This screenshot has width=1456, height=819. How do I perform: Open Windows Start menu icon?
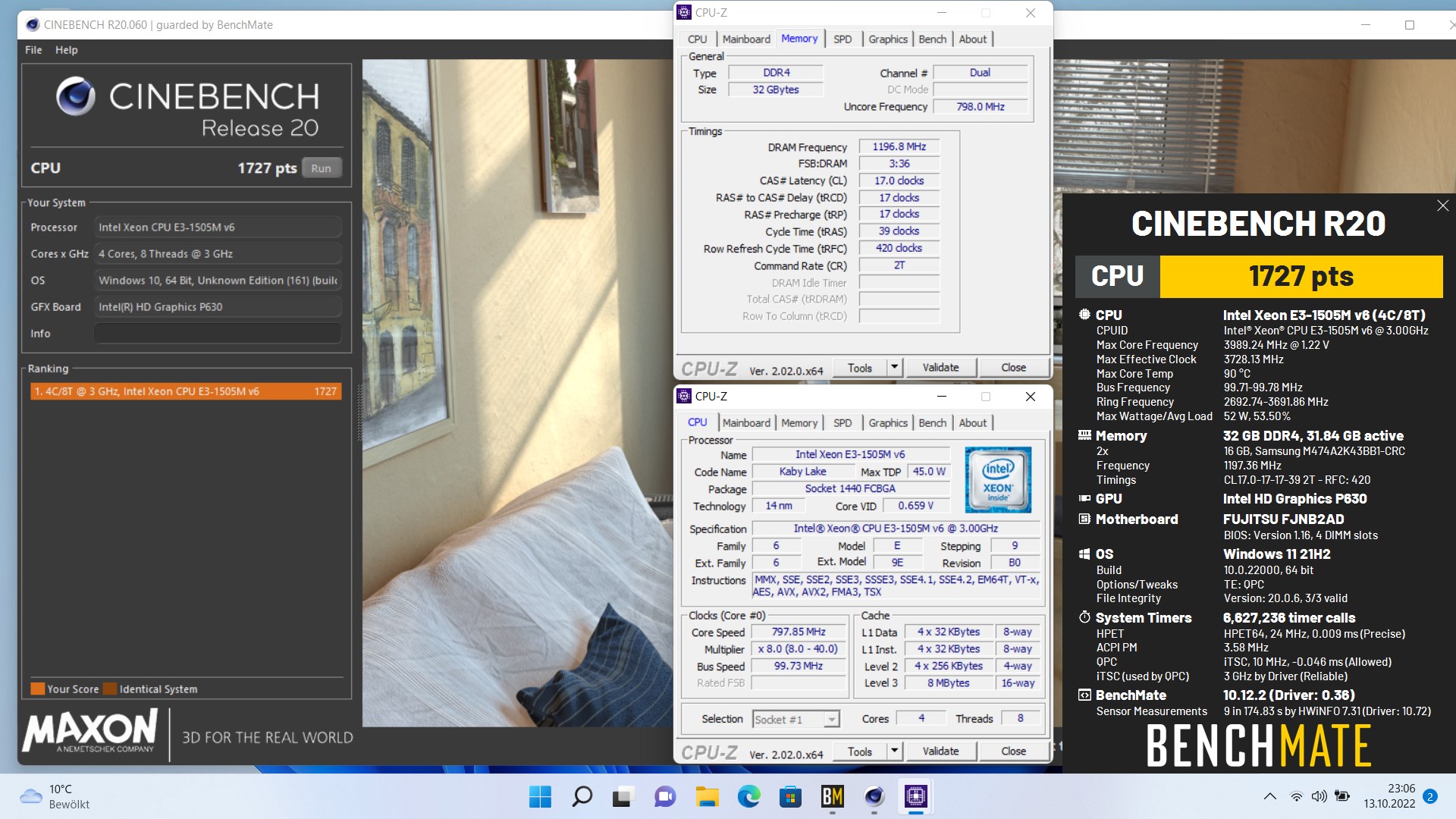[540, 796]
